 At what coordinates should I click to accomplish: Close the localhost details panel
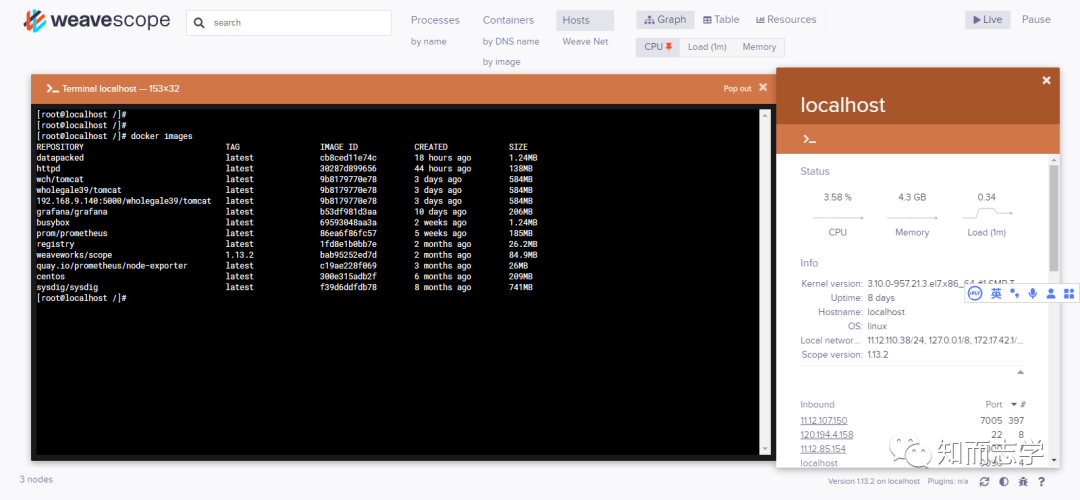(1046, 81)
